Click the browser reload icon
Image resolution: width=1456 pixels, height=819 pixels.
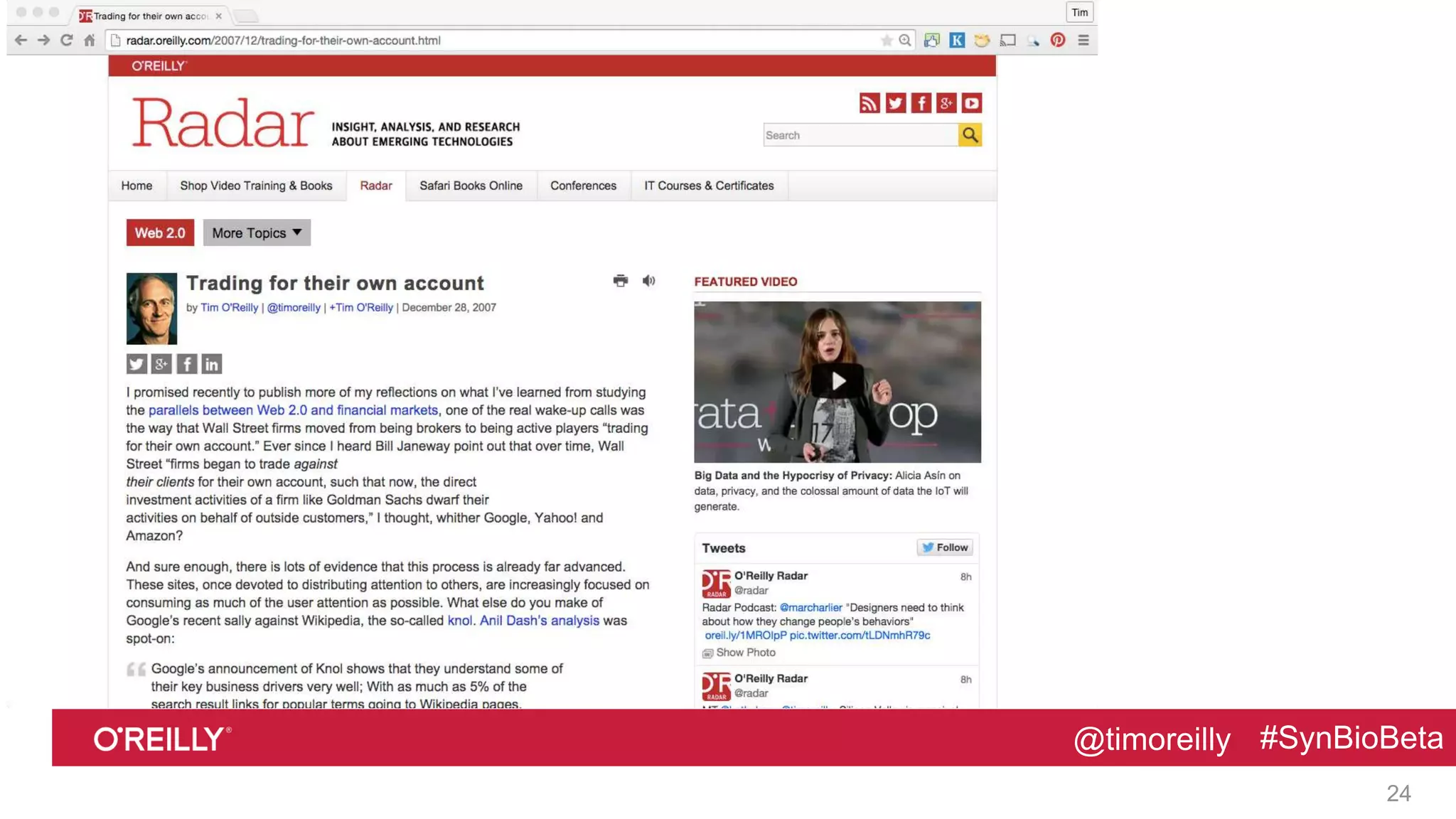(66, 41)
